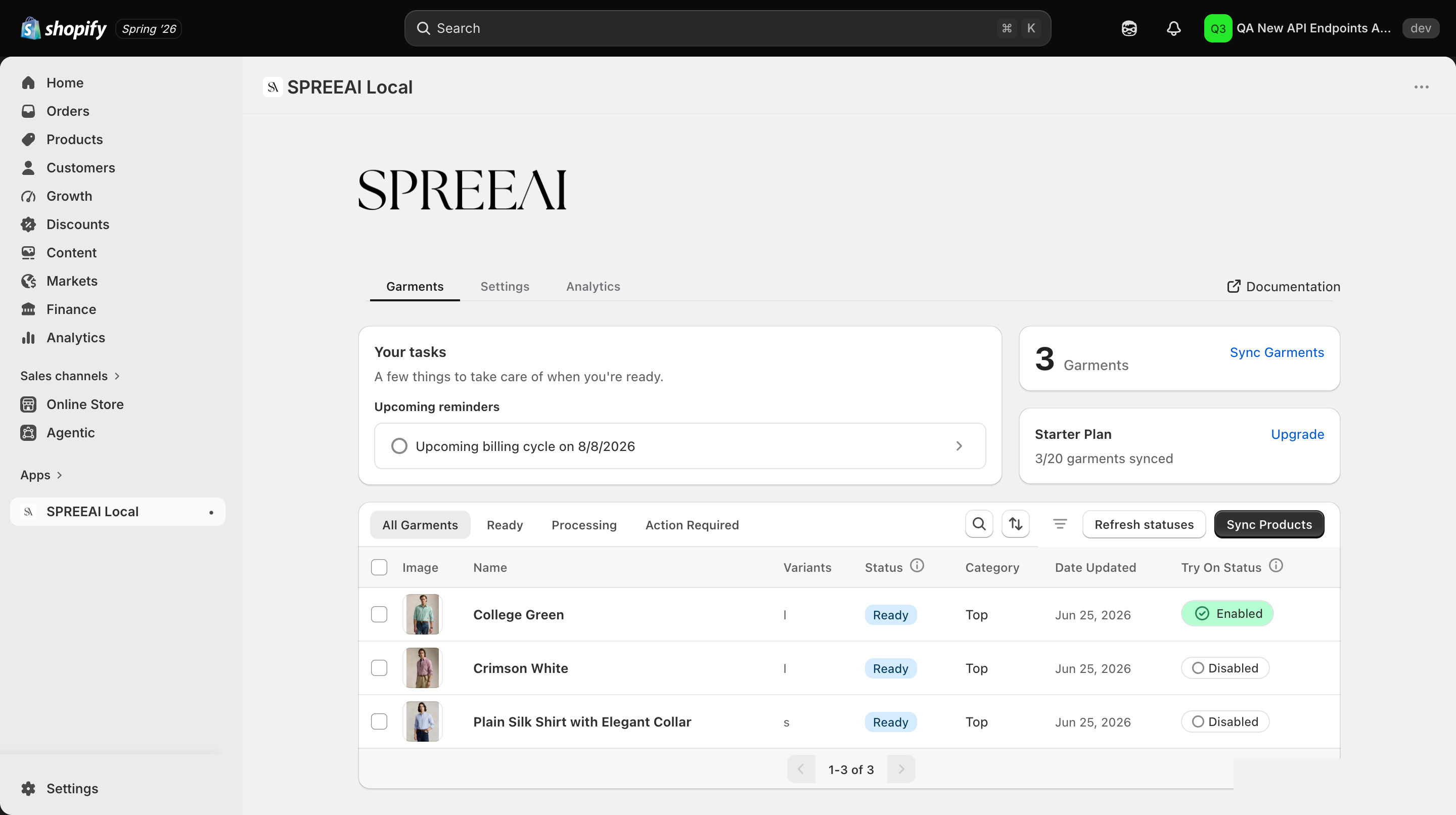Screen dimensions: 1456x815
Task: Click the Customers person icon
Action: point(28,168)
